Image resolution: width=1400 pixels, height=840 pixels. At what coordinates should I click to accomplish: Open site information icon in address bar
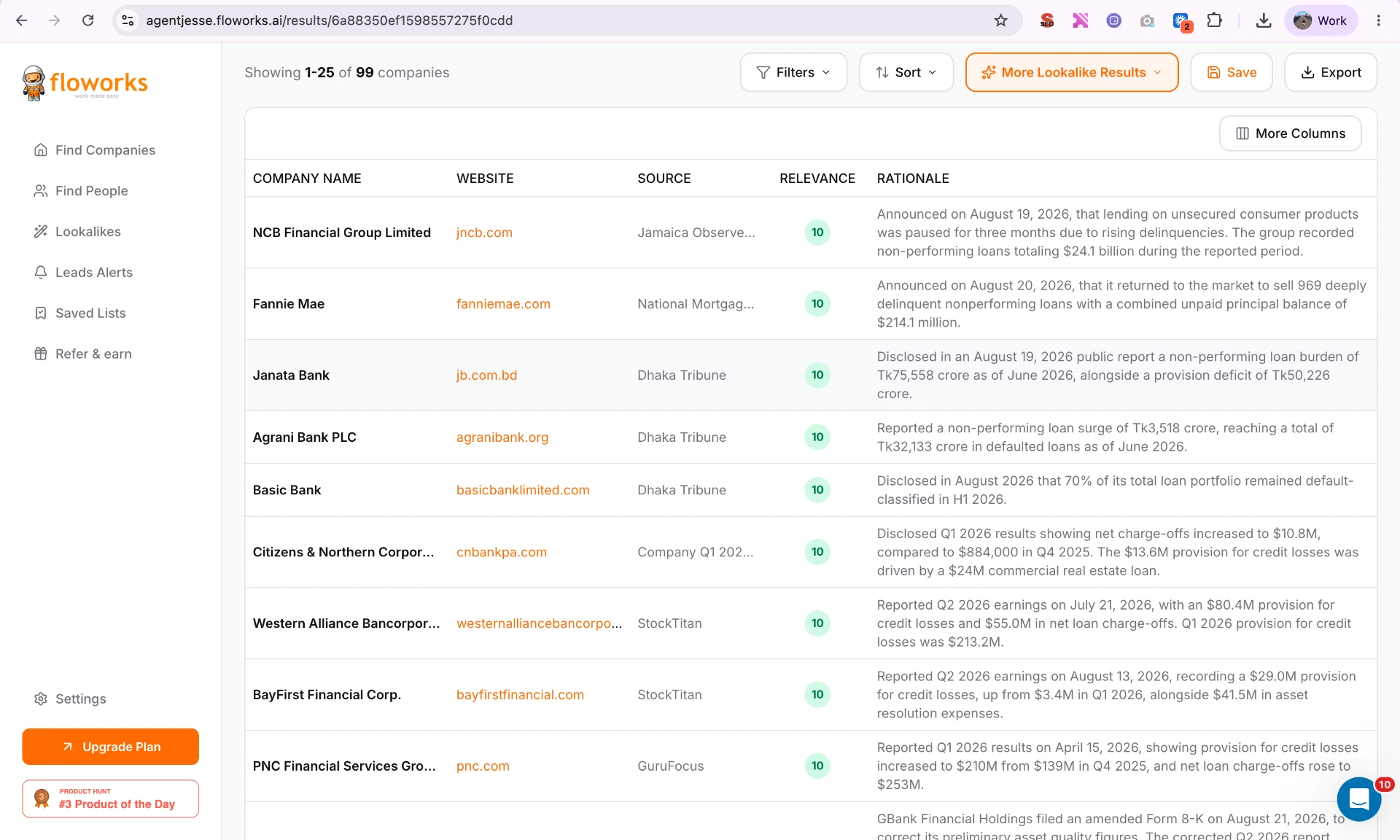point(128,20)
